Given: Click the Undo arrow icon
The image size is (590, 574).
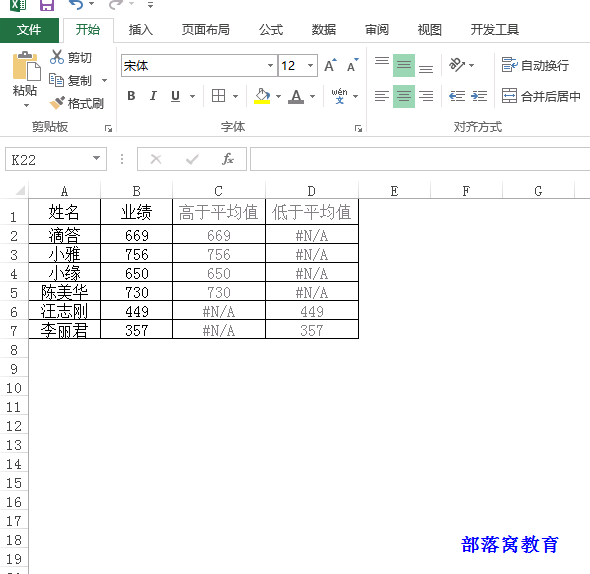Looking at the screenshot, I should (x=76, y=5).
